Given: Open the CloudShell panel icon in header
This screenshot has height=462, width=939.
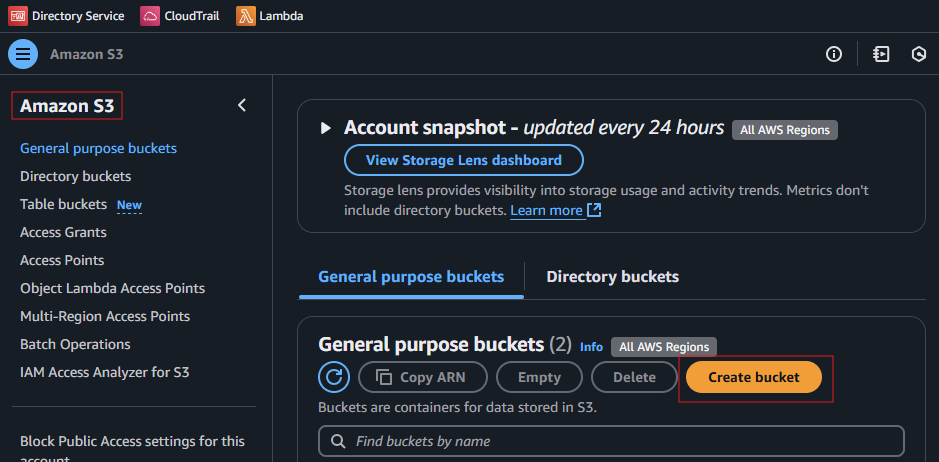Looking at the screenshot, I should pyautogui.click(x=881, y=55).
